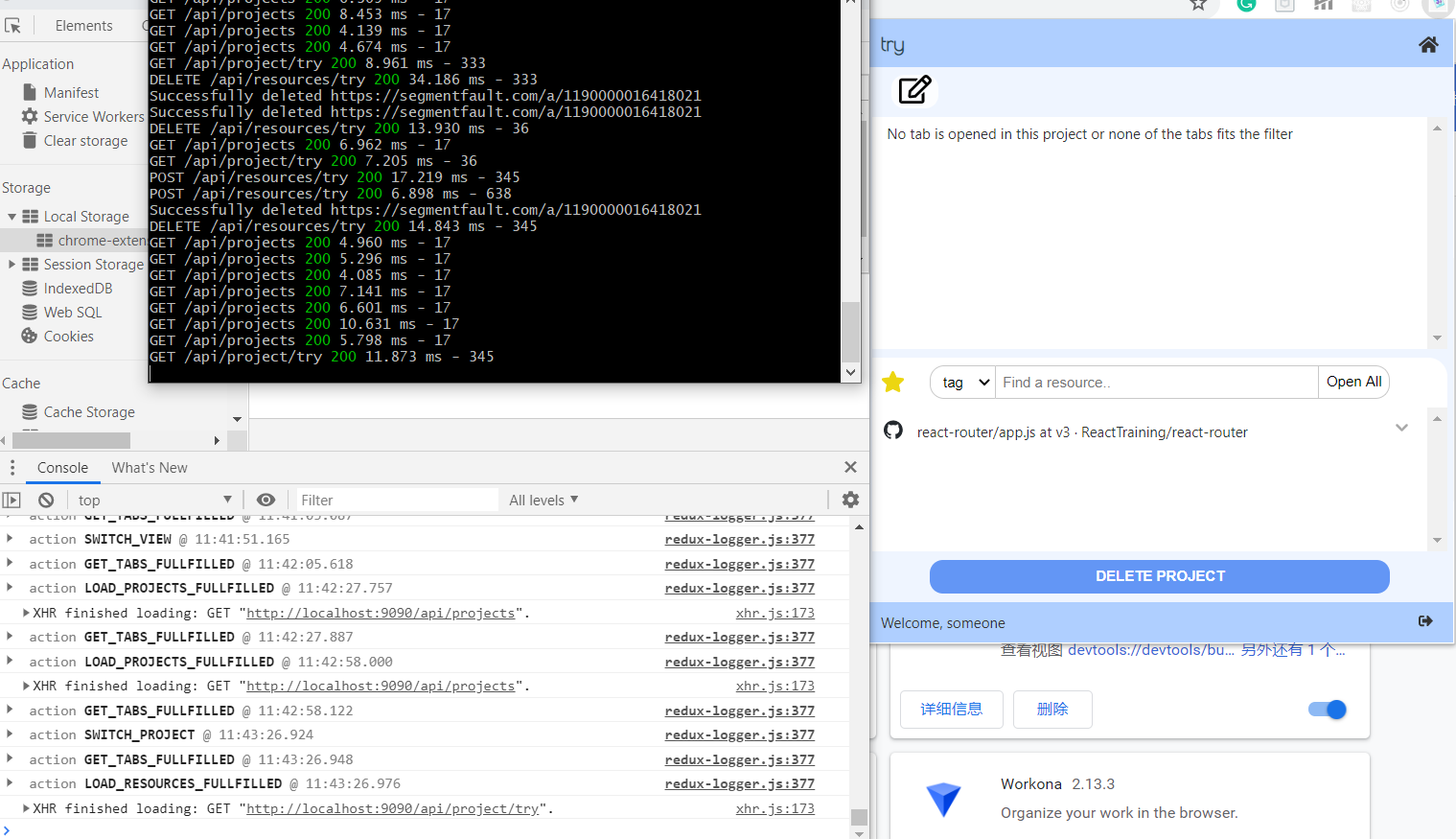Open the tag filter dropdown
This screenshot has width=1456, height=839.
963,383
